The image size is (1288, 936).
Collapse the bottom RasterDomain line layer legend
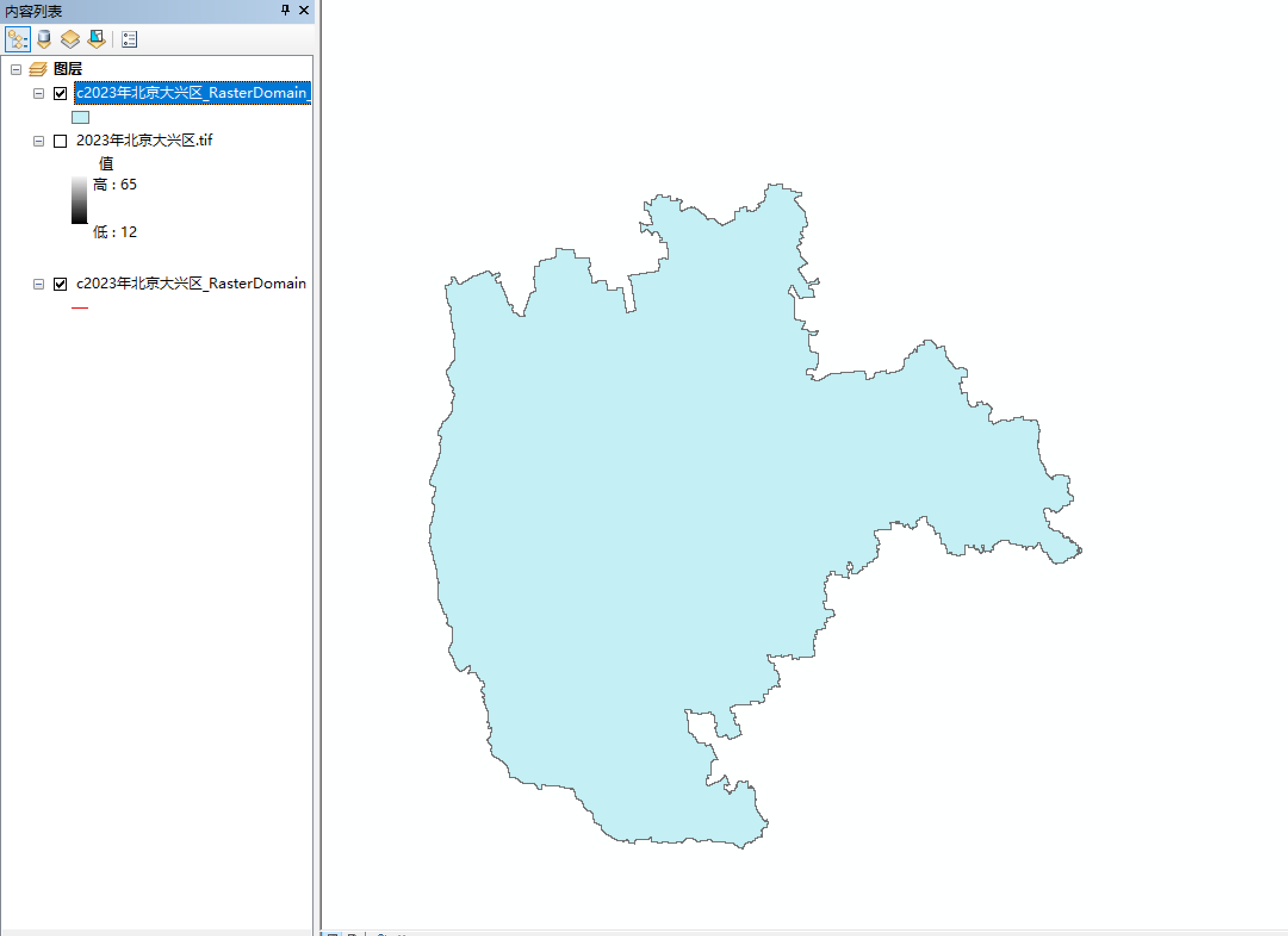point(39,284)
